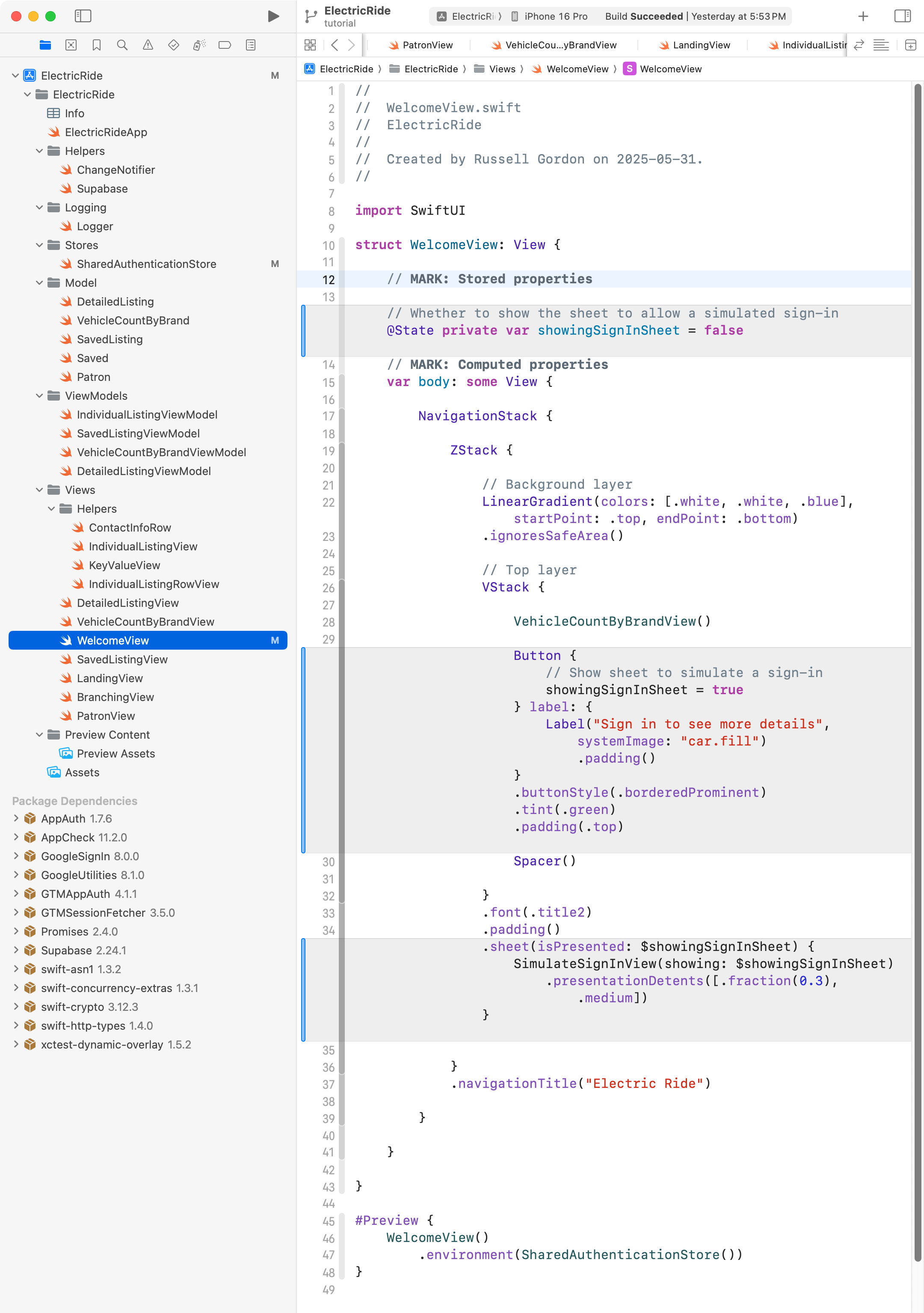Collapse the Preview Content folder
Viewport: 924px width, 1313px height.
coord(39,735)
